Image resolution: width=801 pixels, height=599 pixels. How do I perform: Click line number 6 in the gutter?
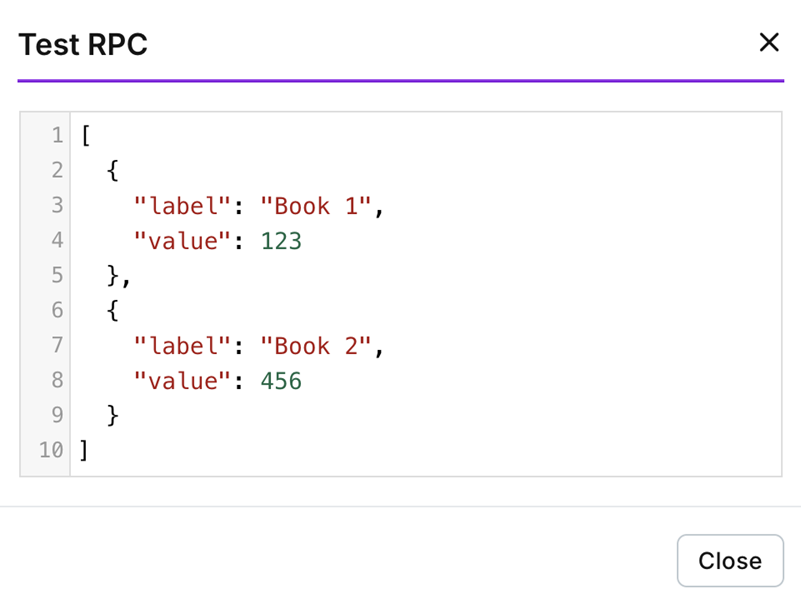pos(57,310)
